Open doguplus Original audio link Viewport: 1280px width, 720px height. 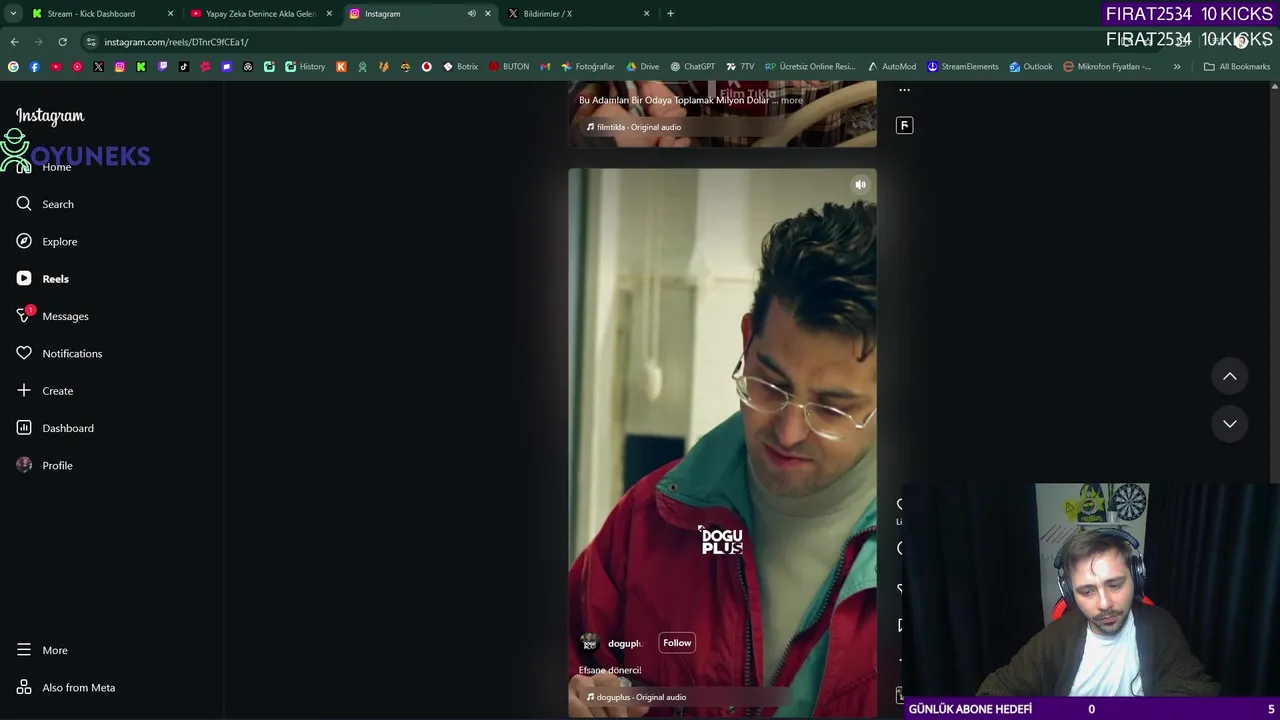pos(637,697)
